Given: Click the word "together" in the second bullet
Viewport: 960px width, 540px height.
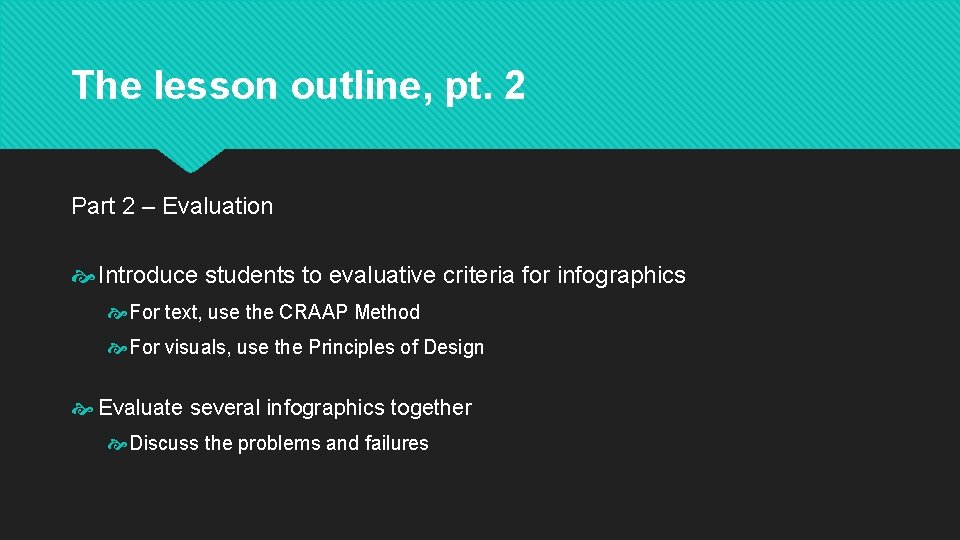Looking at the screenshot, I should (431, 407).
